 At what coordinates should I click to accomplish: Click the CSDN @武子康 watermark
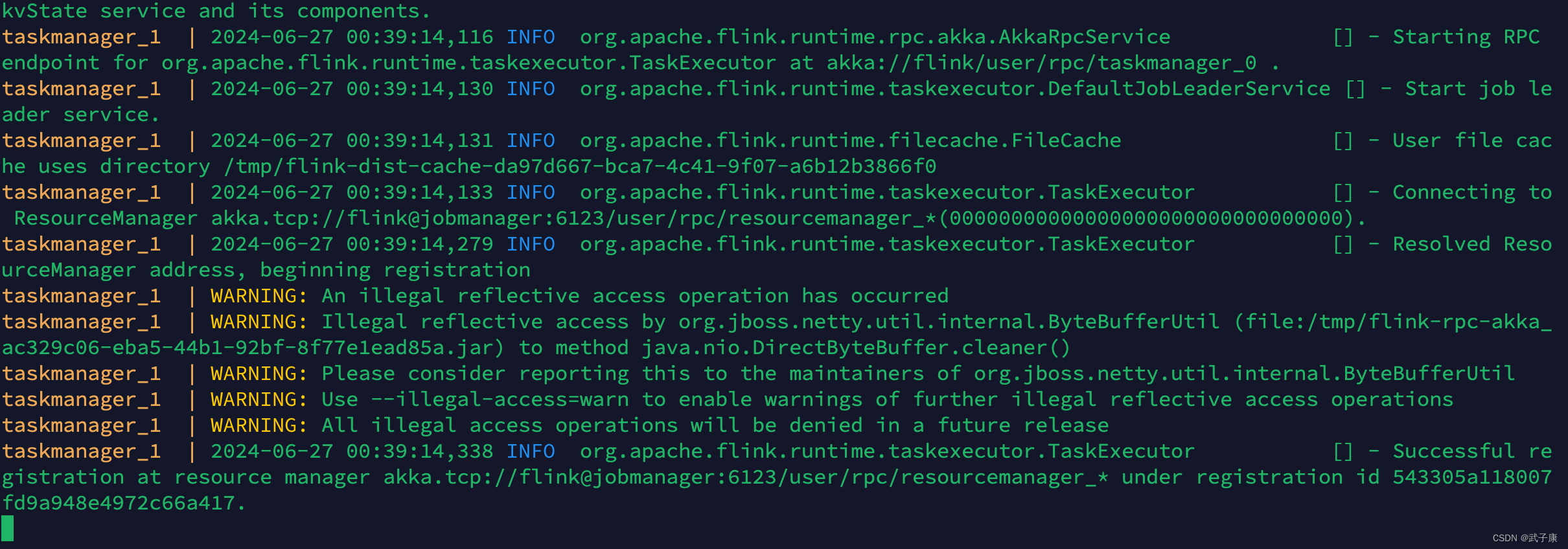point(1525,538)
